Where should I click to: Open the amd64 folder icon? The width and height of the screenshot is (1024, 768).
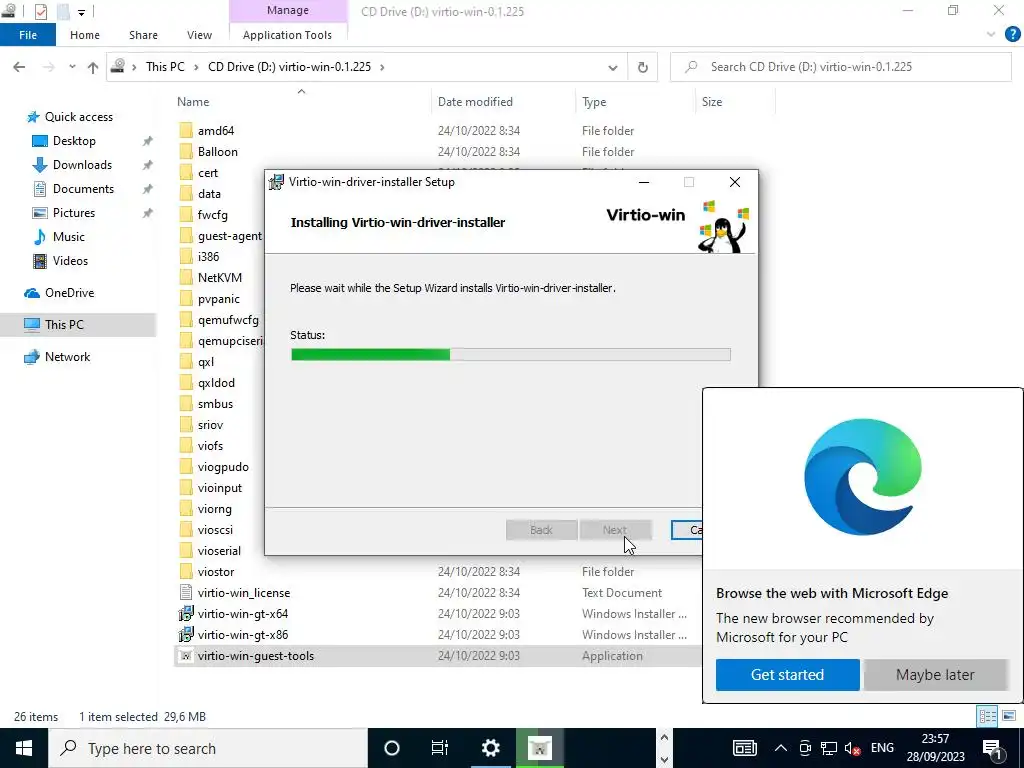click(x=186, y=131)
